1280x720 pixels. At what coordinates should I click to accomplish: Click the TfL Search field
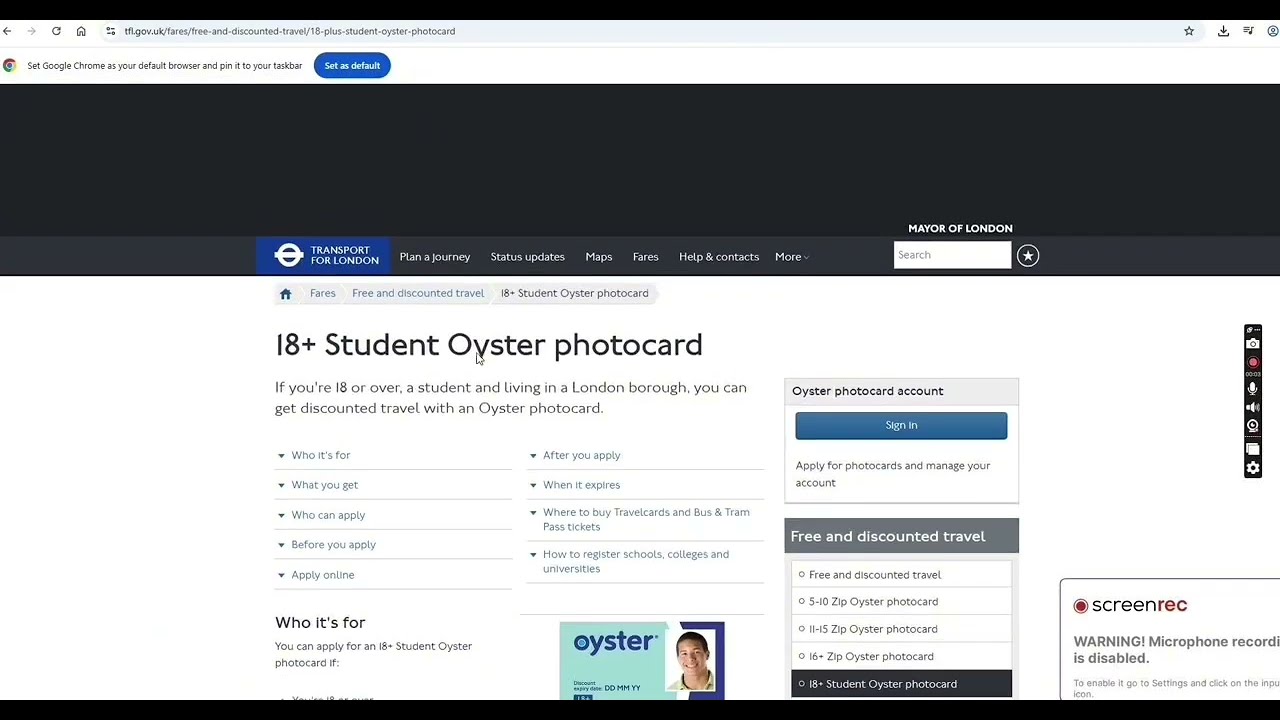click(952, 255)
